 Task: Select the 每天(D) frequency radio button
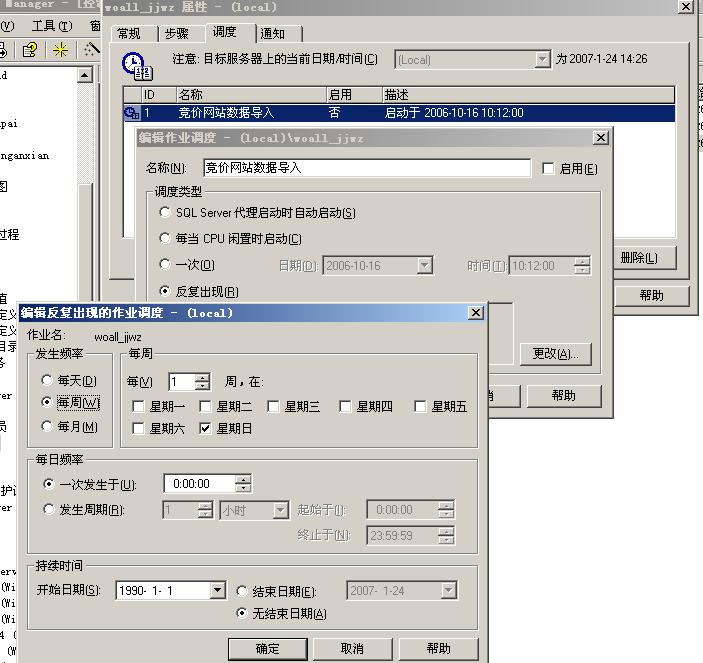pyautogui.click(x=47, y=380)
